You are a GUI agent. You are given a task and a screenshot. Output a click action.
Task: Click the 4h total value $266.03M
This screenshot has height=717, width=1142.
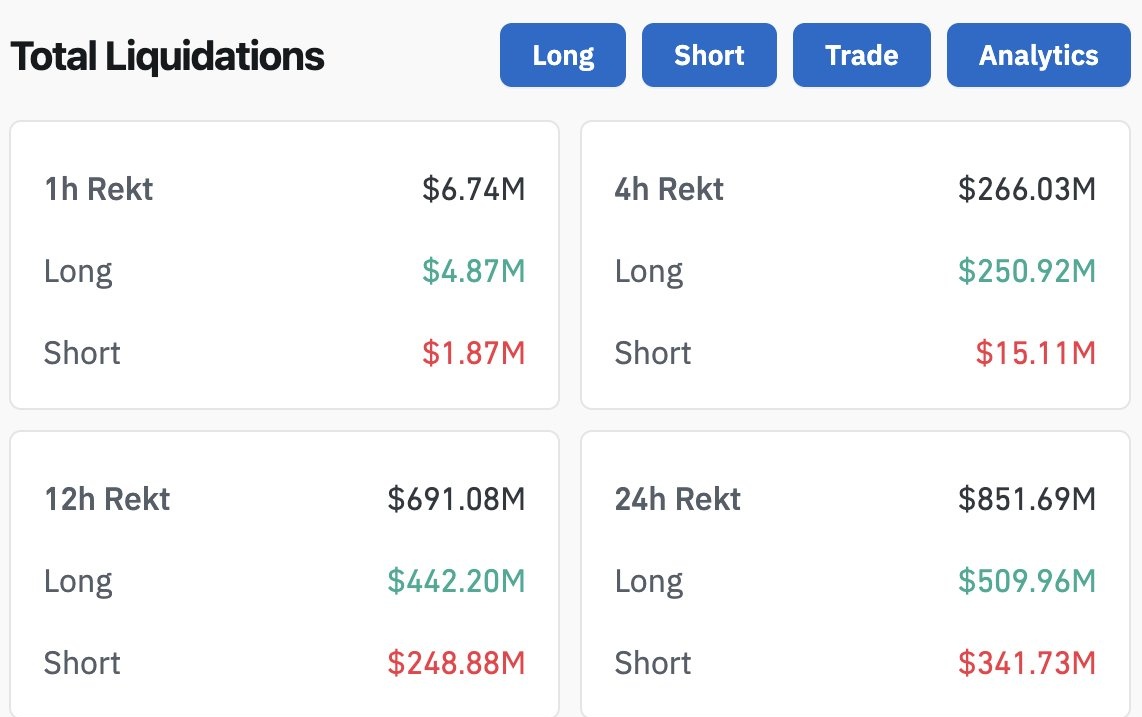point(1027,189)
